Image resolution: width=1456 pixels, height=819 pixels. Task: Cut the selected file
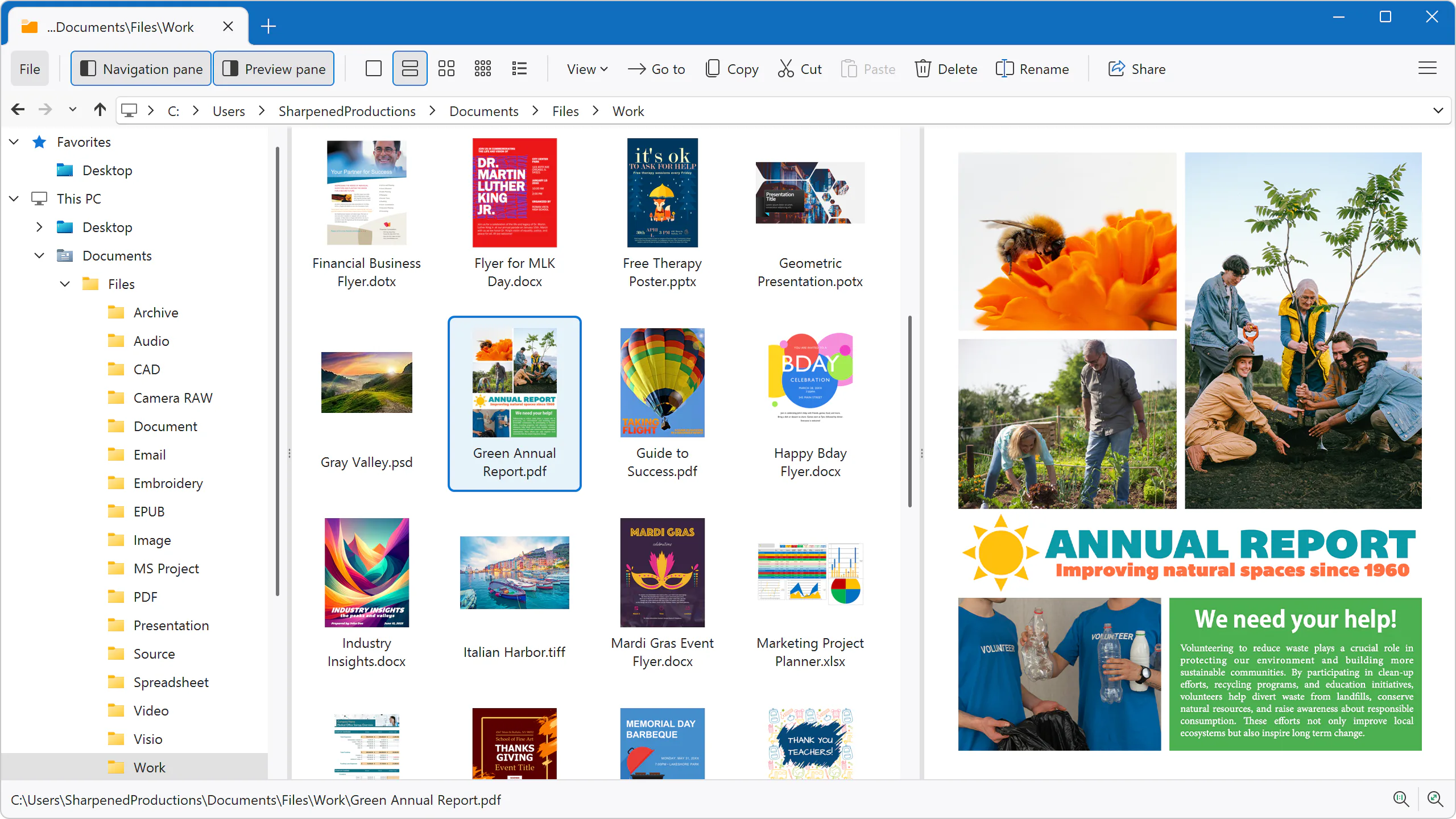pos(800,69)
